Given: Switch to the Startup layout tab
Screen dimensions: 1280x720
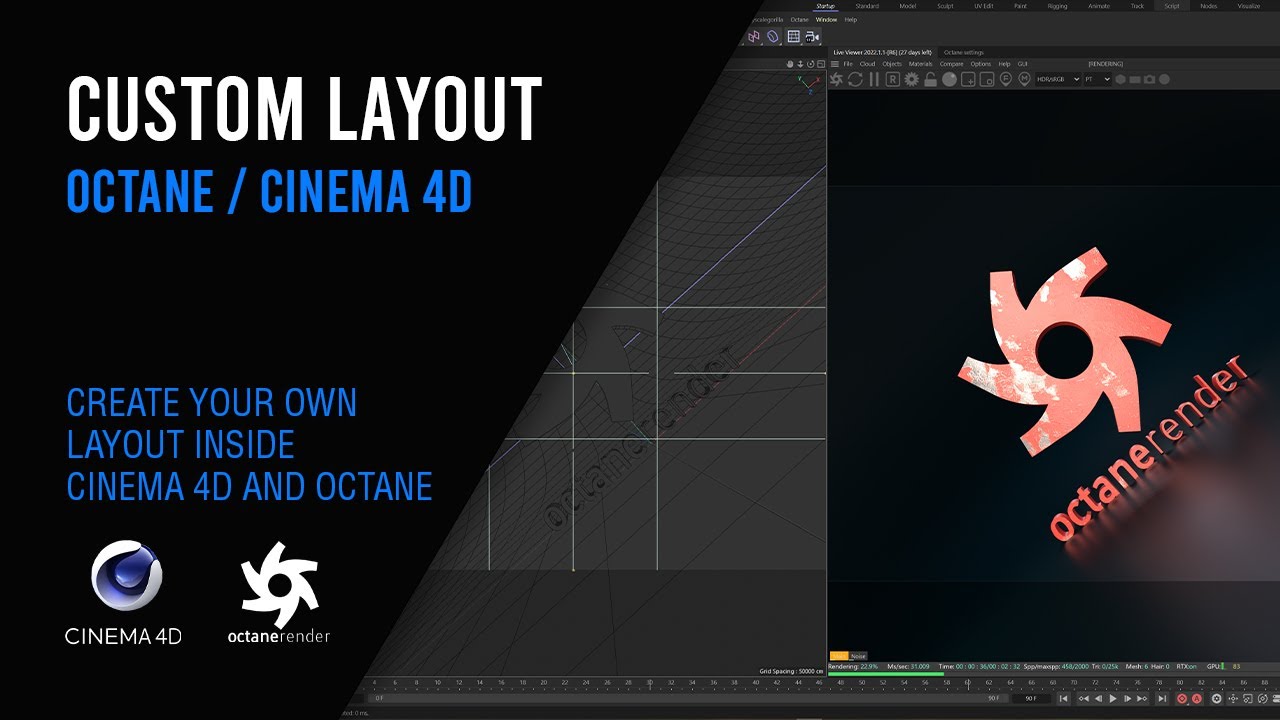Looking at the screenshot, I should point(825,6).
